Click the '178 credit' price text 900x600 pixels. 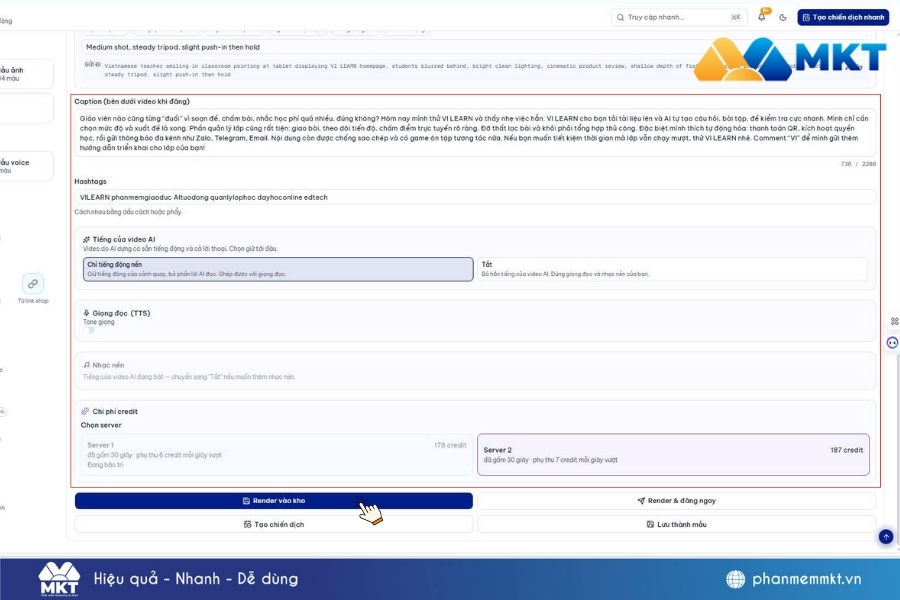450,445
